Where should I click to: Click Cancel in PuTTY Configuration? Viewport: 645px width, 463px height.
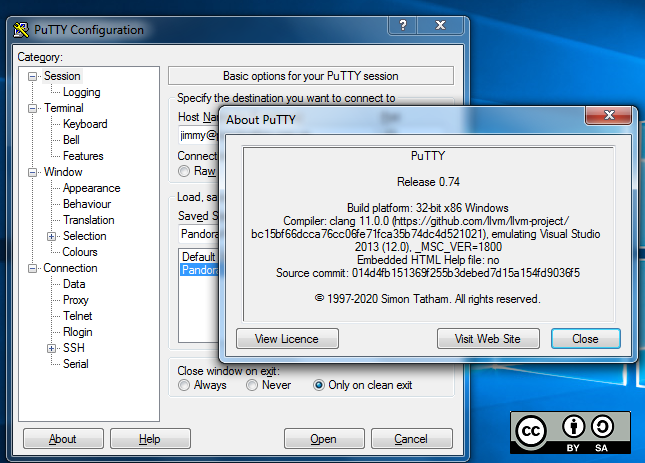tap(411, 439)
